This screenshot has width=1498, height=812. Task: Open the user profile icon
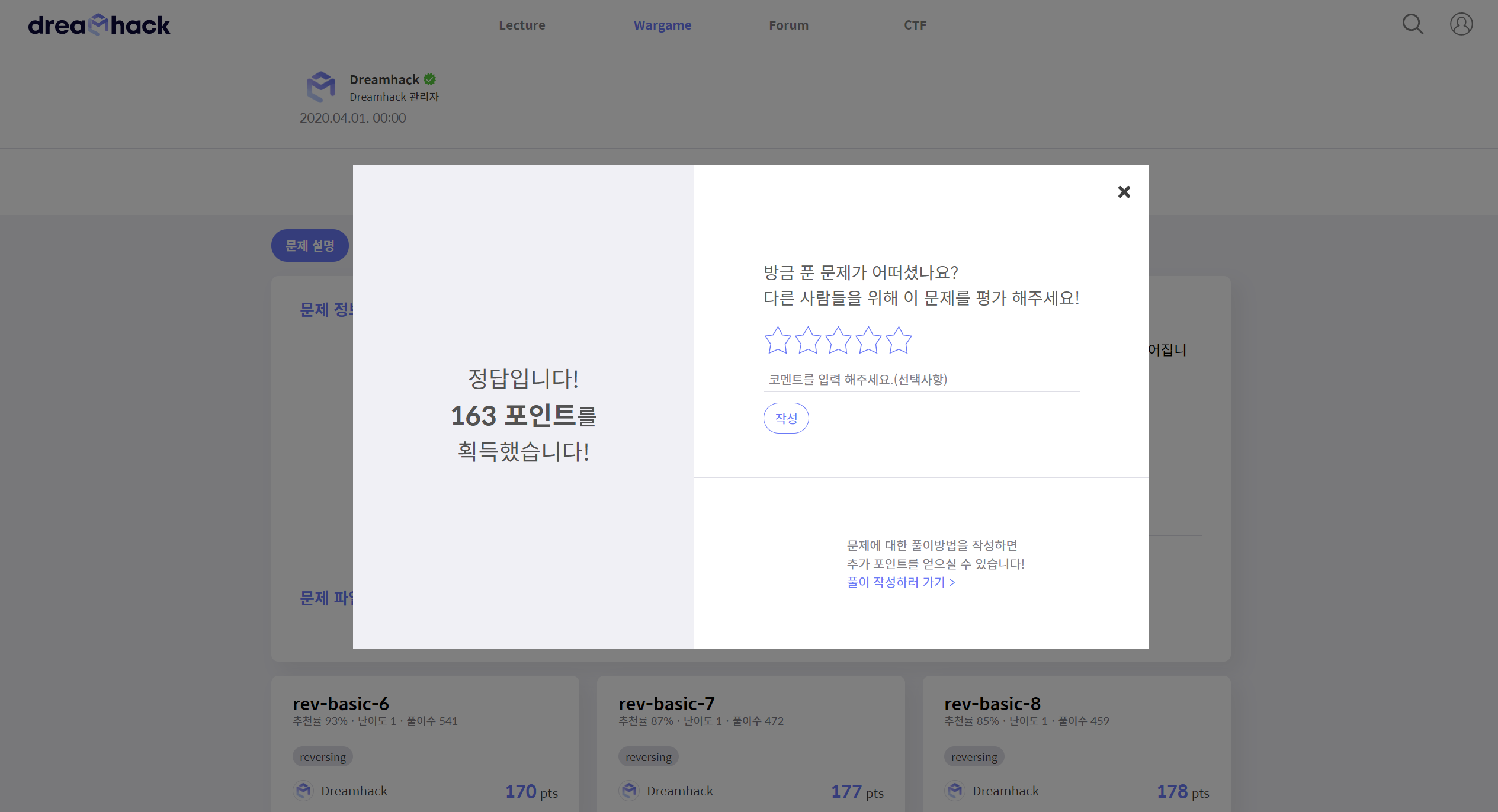point(1461,25)
